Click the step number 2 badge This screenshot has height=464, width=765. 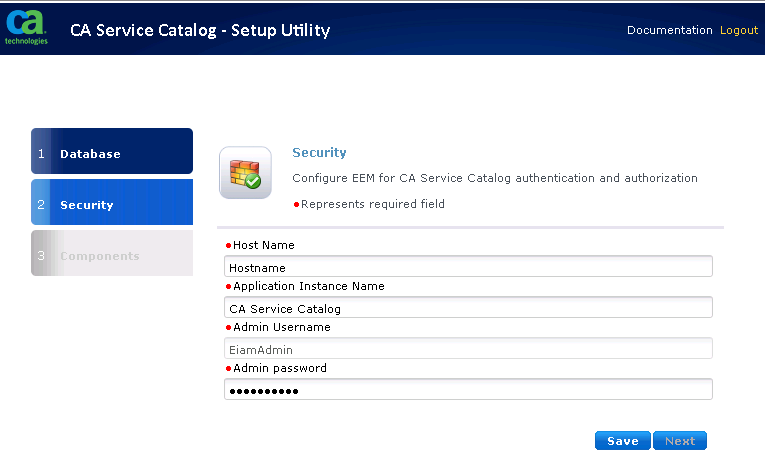41,205
